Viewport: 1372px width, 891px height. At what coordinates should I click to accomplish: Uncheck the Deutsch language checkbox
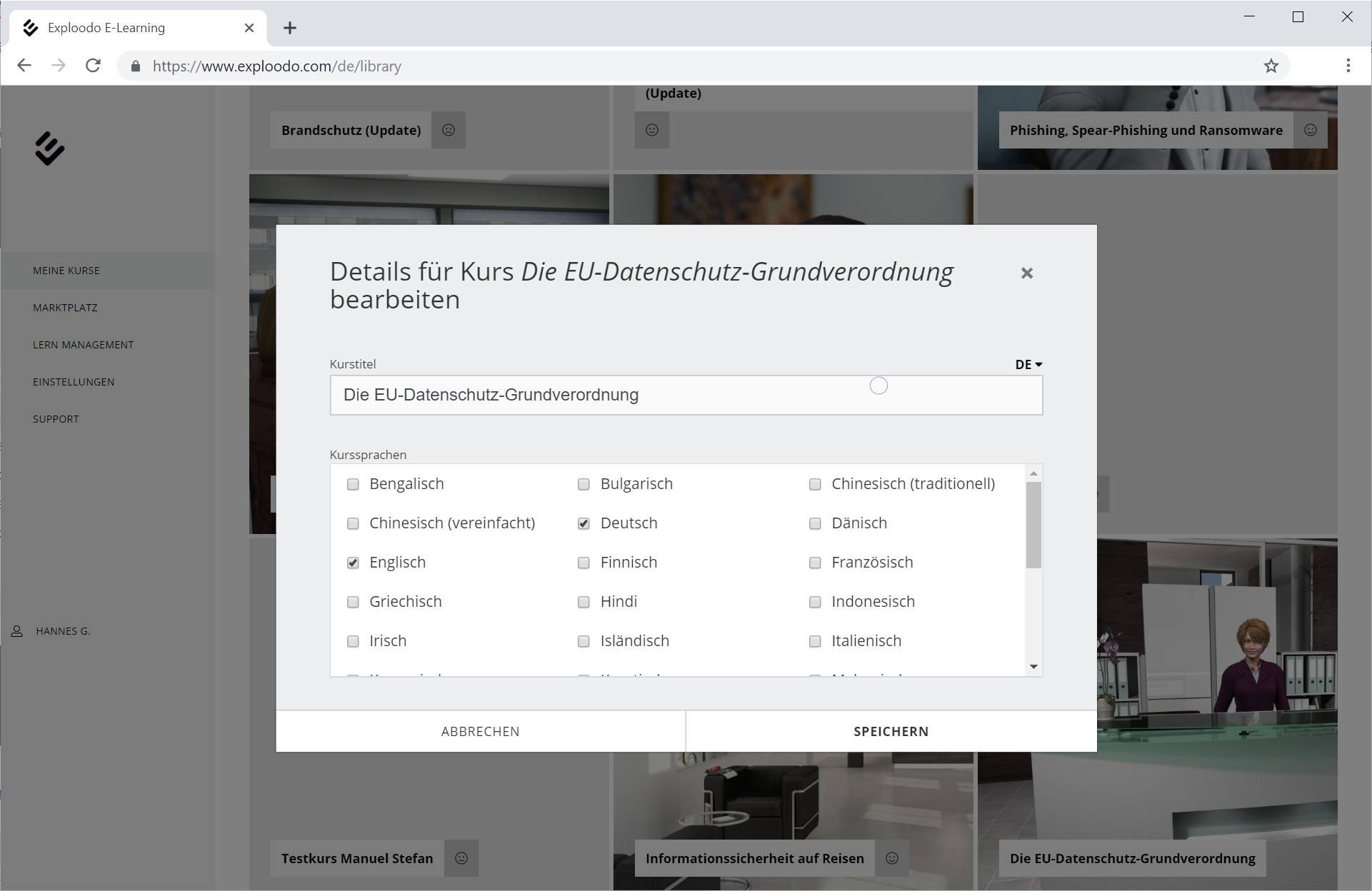tap(584, 523)
